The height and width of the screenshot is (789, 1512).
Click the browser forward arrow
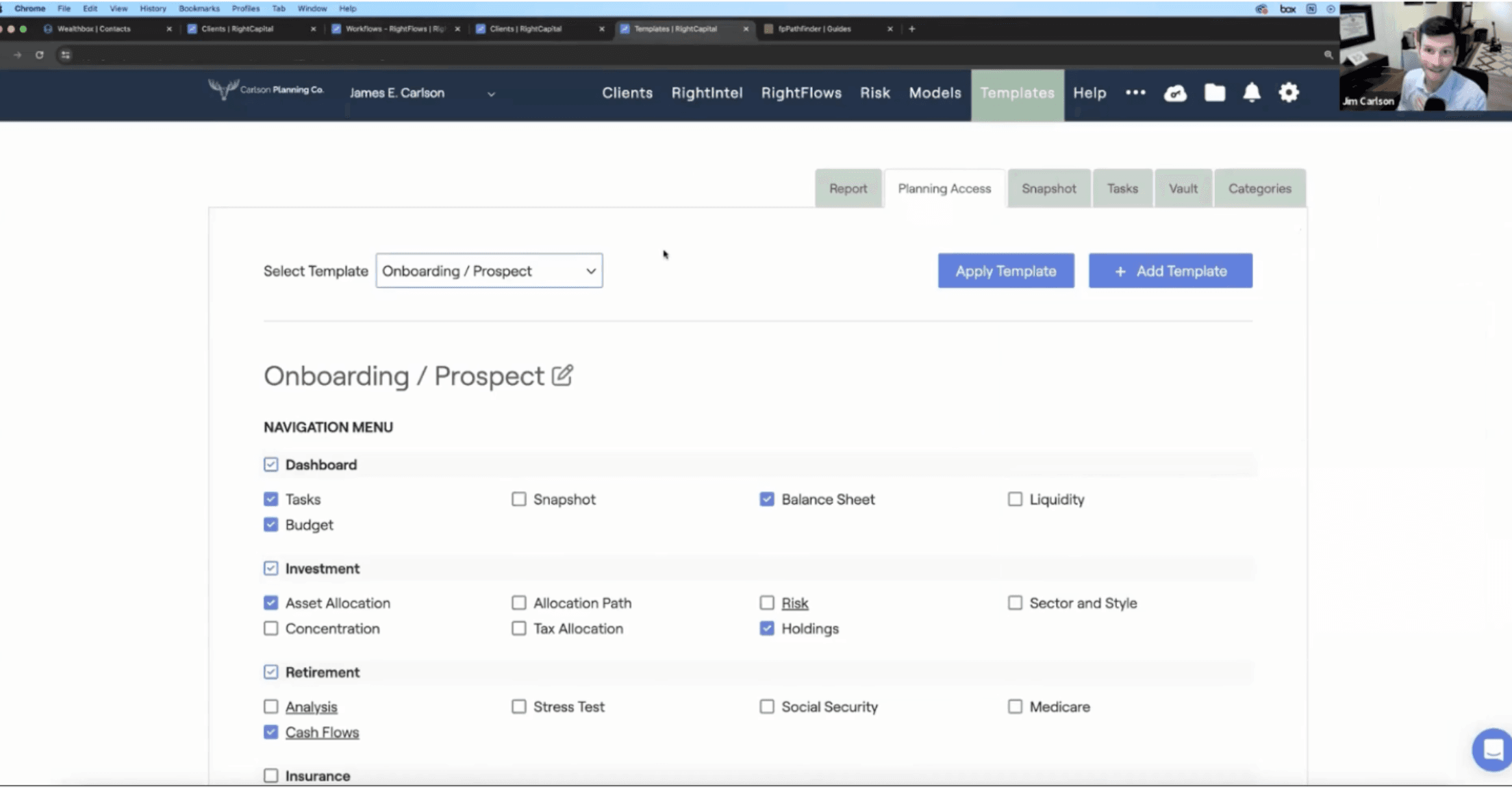(x=17, y=55)
